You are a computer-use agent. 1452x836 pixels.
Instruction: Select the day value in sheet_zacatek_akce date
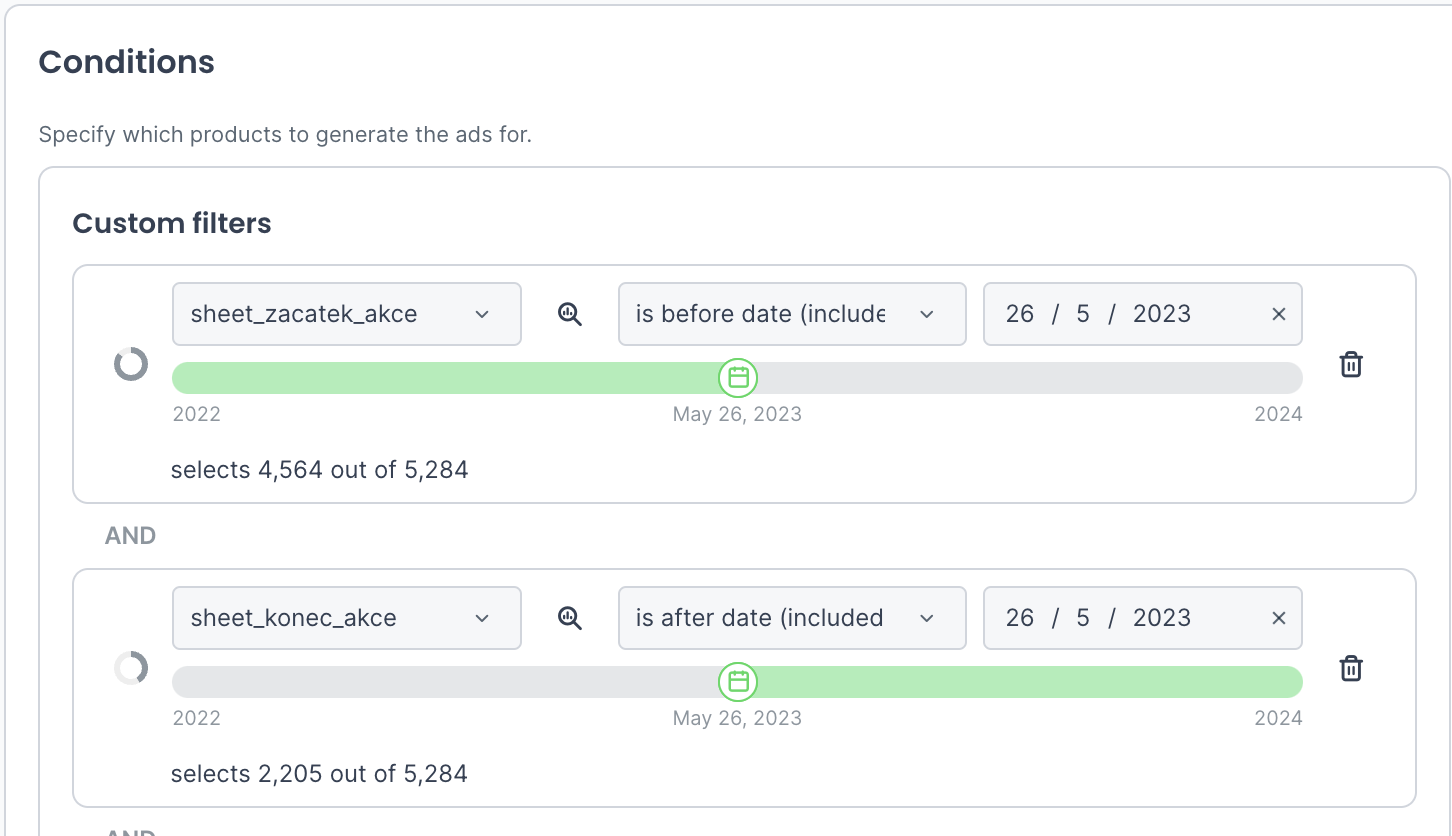click(1019, 314)
